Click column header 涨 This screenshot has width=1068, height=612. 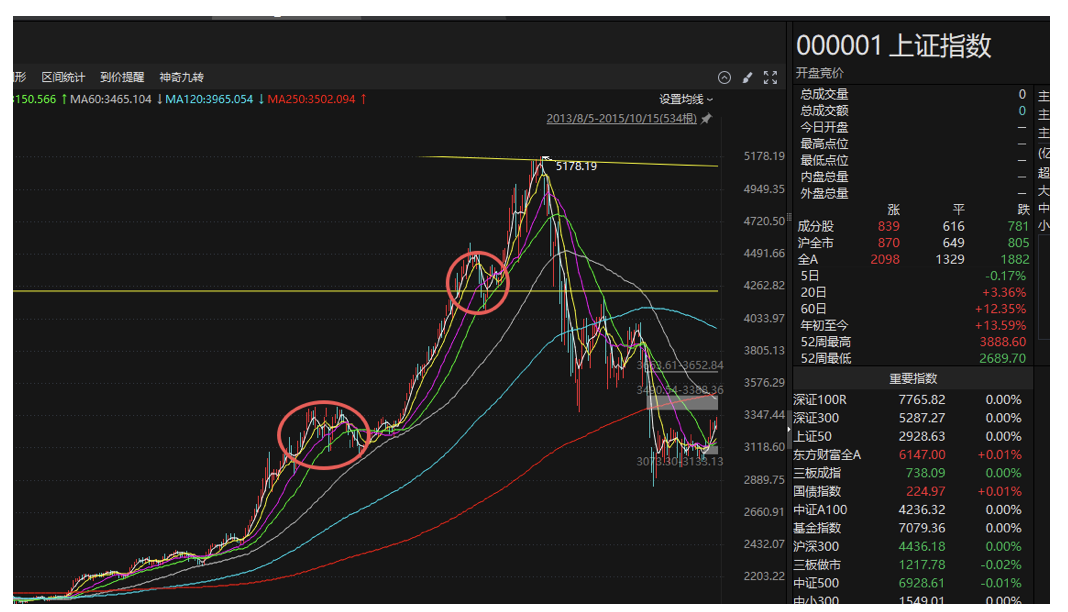894,210
